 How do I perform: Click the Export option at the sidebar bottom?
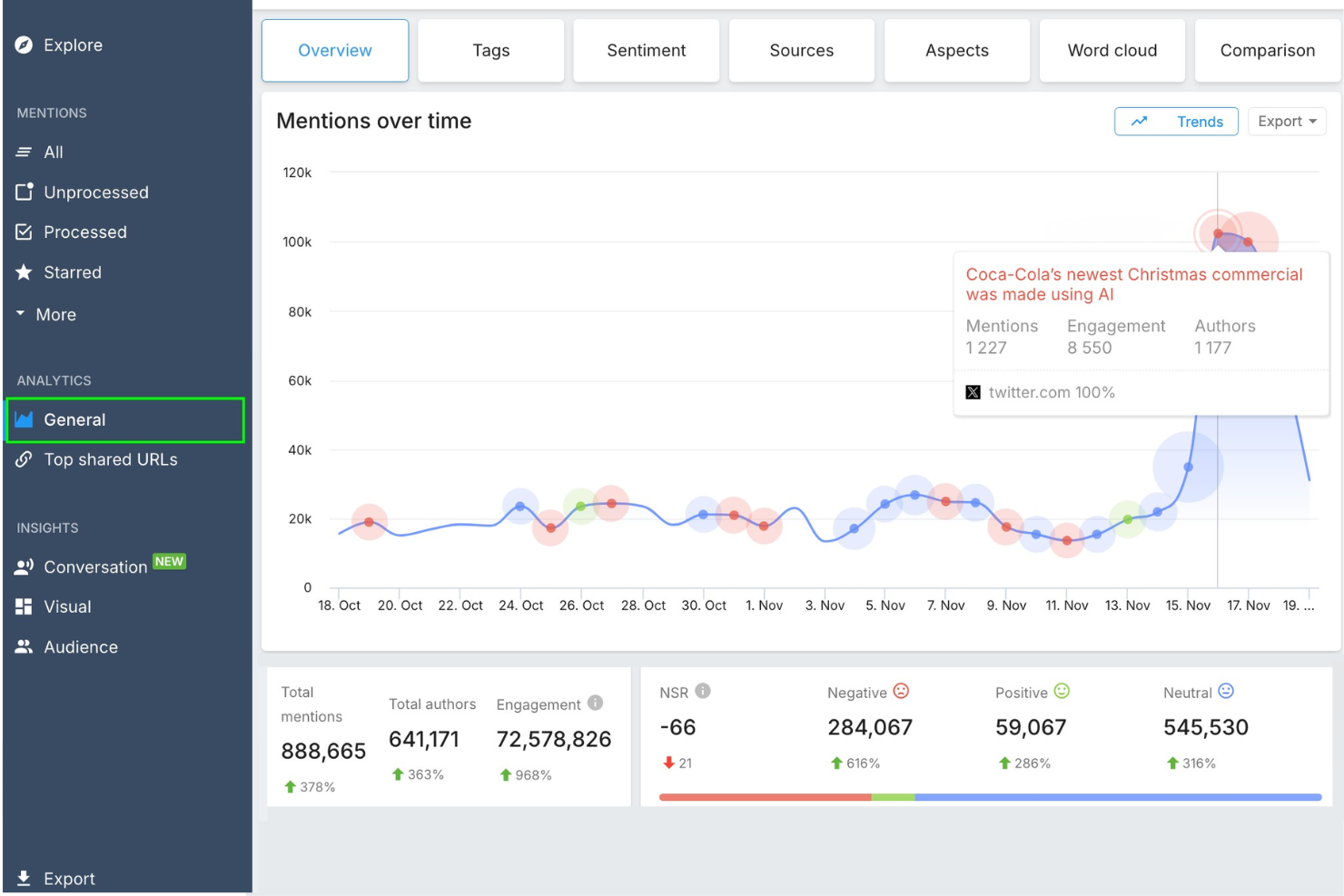[69, 878]
